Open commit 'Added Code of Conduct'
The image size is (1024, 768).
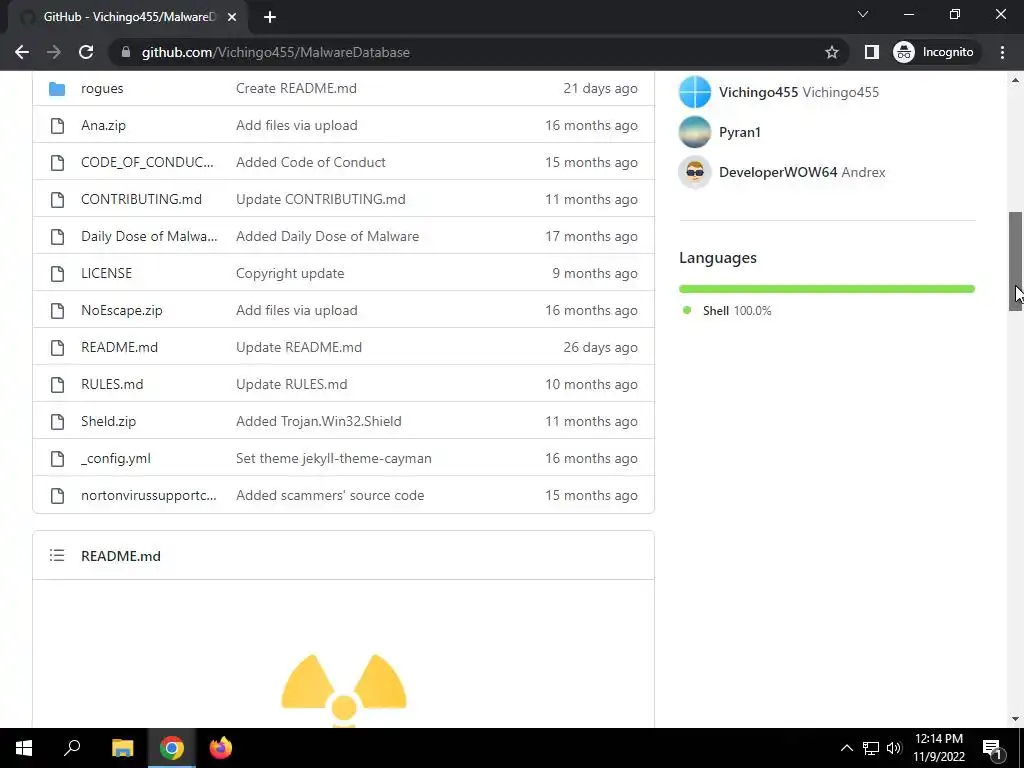coord(311,163)
